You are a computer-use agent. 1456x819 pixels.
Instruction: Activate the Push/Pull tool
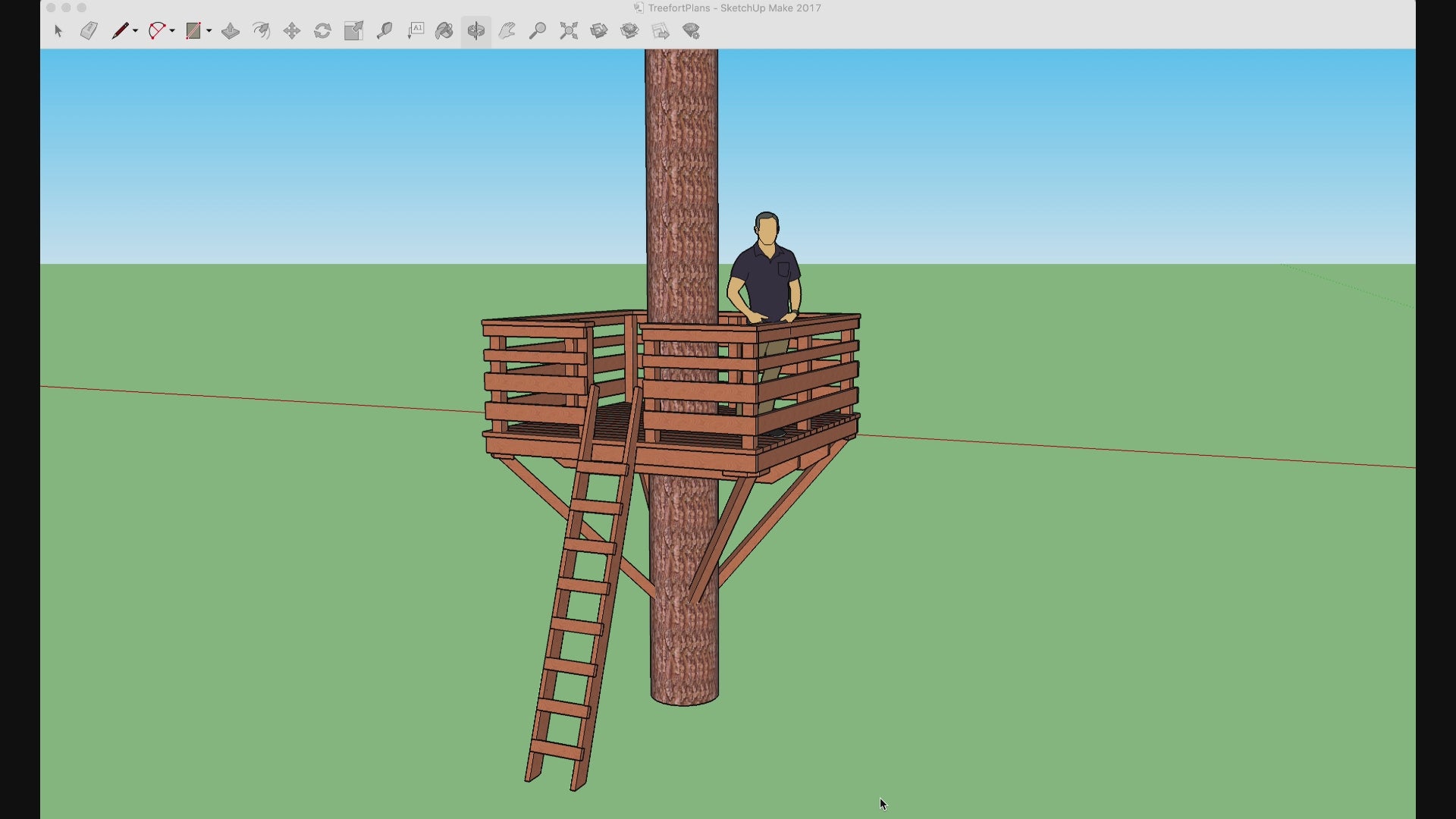coord(231,31)
